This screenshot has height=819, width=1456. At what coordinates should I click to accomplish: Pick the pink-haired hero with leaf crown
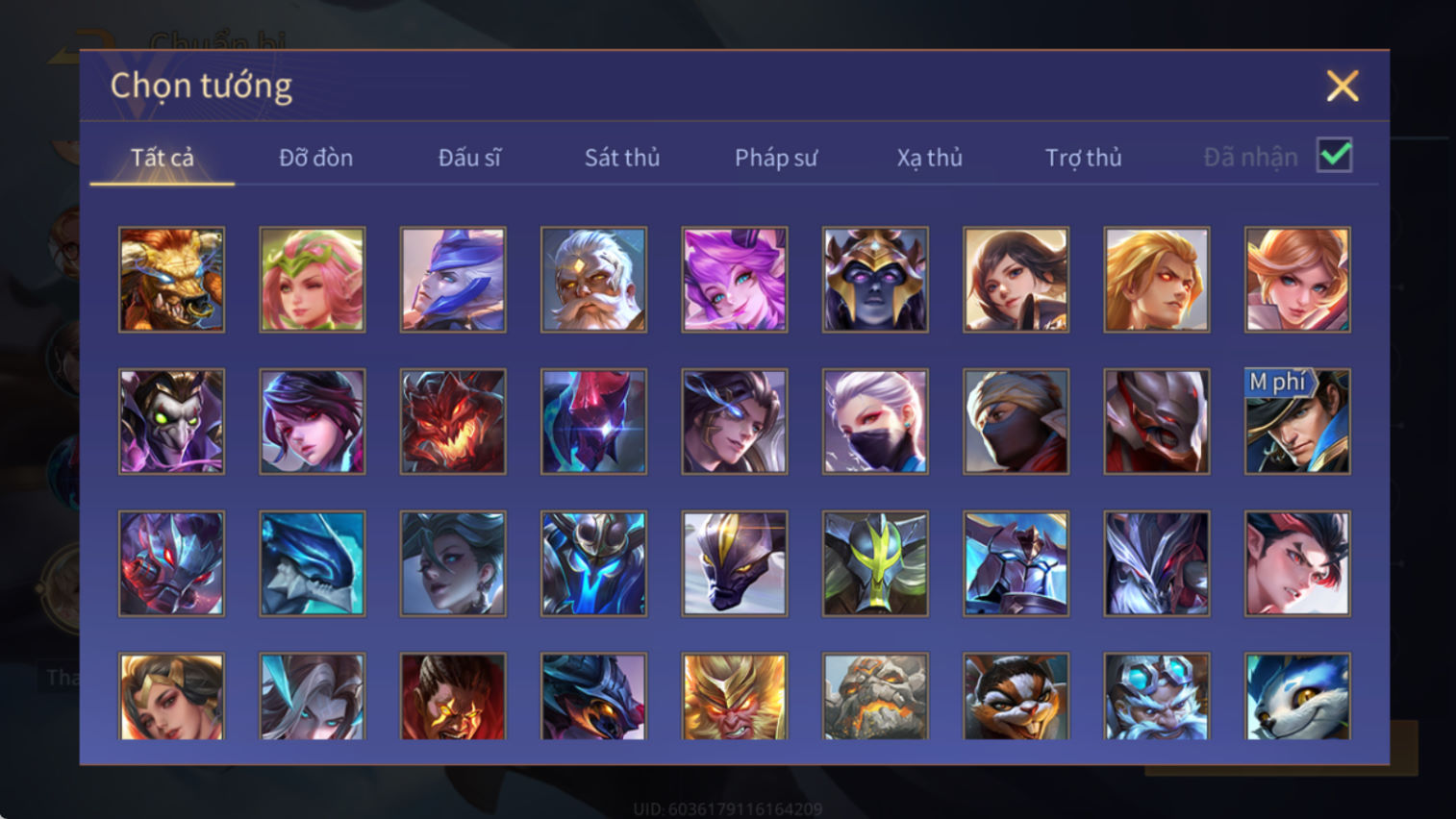[313, 280]
